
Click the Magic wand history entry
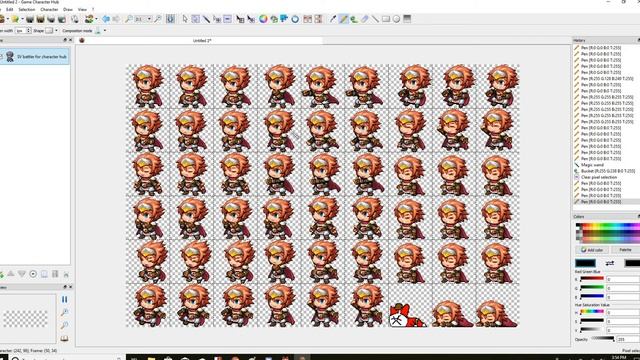coord(592,165)
